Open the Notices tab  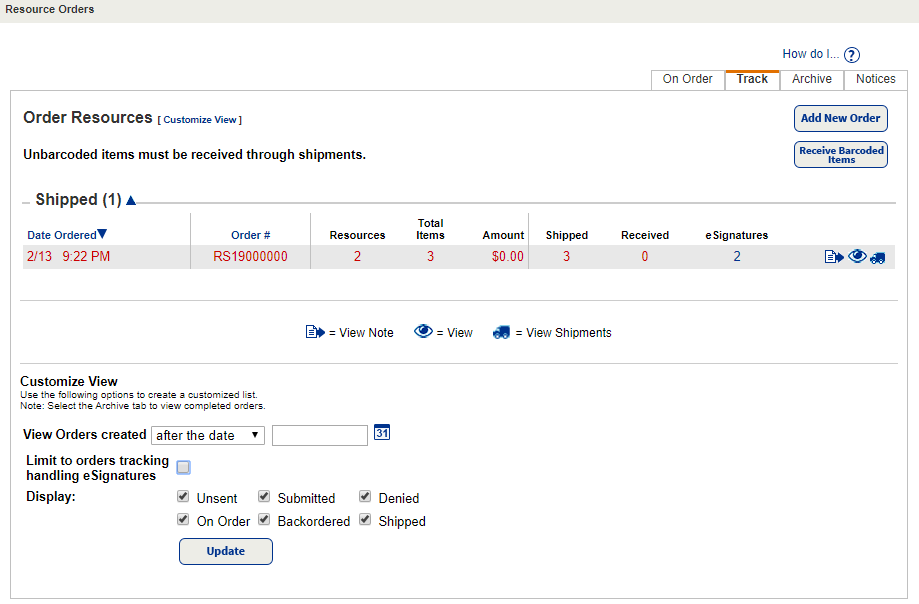876,80
